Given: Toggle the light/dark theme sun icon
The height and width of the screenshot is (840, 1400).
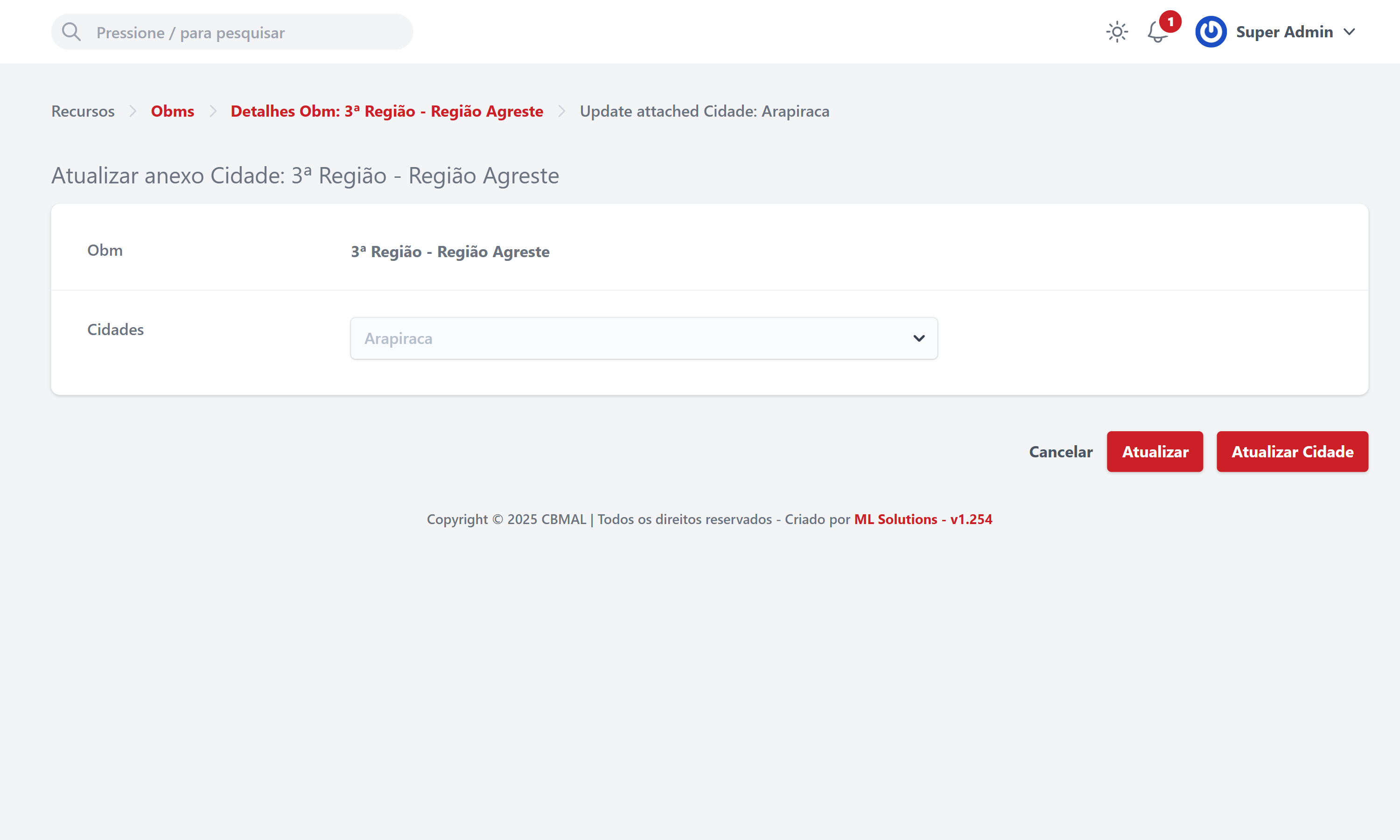Looking at the screenshot, I should [1117, 32].
